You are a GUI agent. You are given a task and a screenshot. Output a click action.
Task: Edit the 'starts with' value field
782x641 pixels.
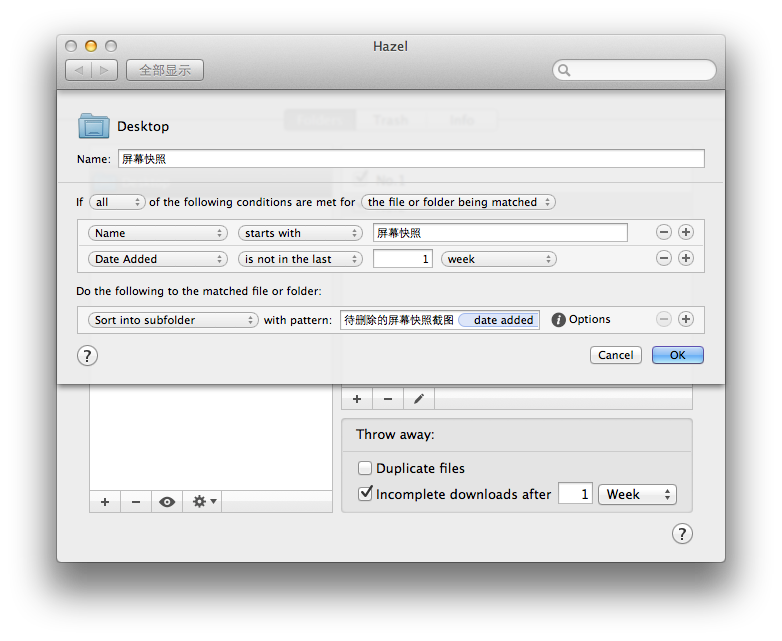500,233
